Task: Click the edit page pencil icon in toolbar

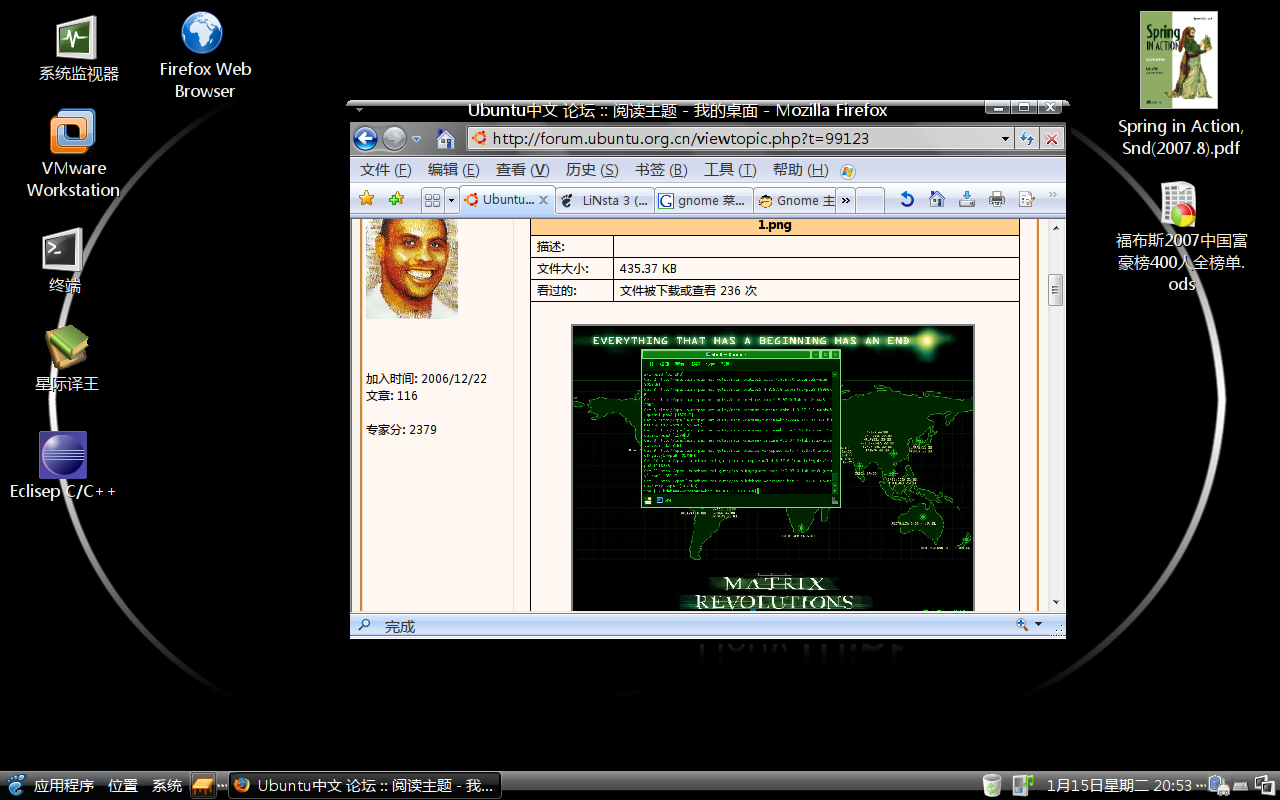Action: tap(1026, 199)
